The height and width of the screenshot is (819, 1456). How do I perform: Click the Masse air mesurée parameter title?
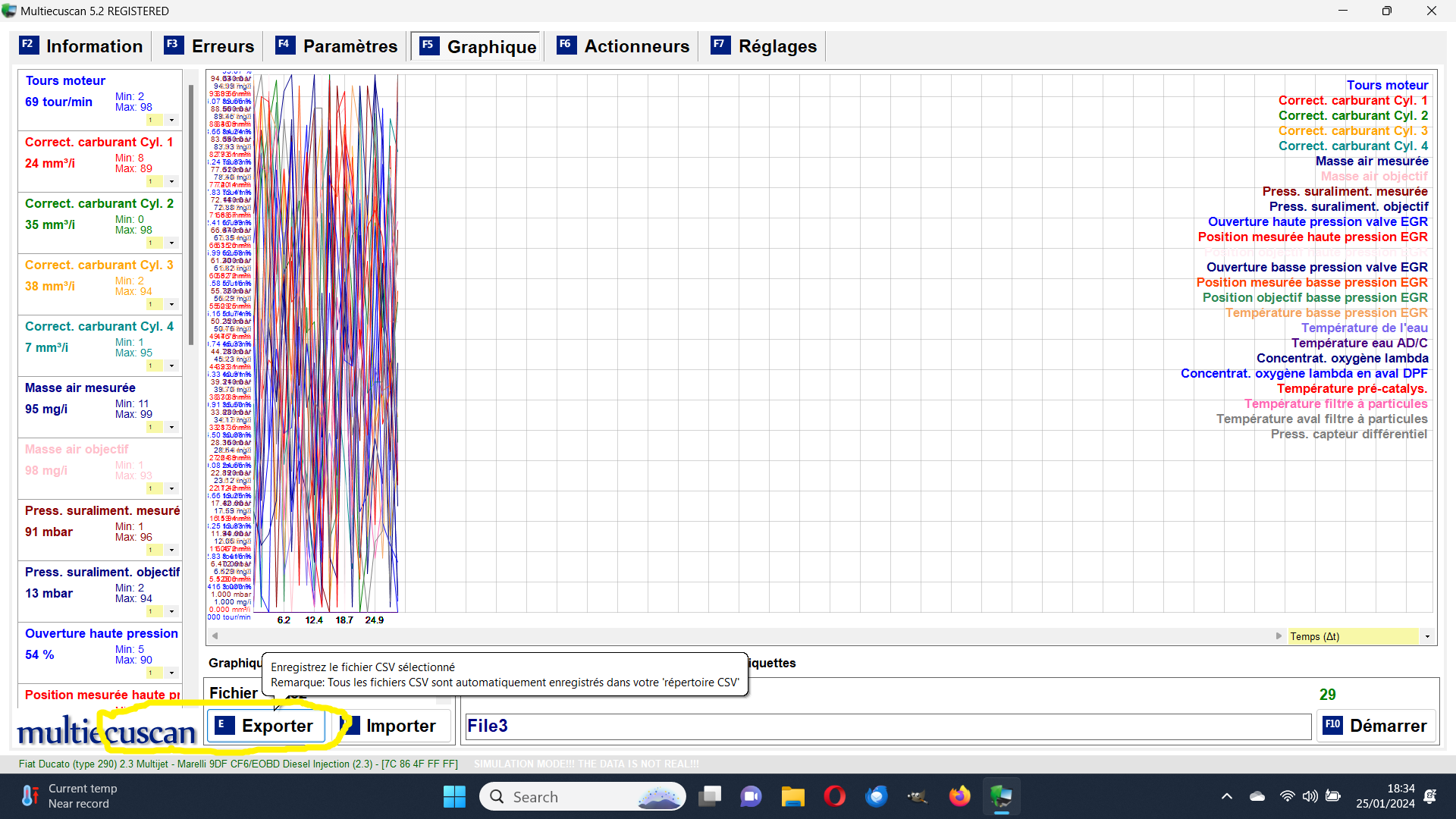(x=80, y=388)
